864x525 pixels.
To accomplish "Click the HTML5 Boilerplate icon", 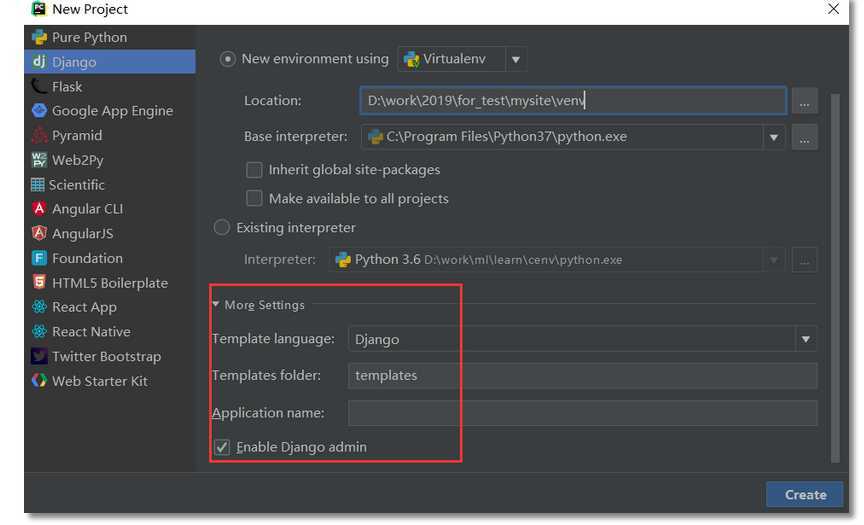I will (39, 282).
